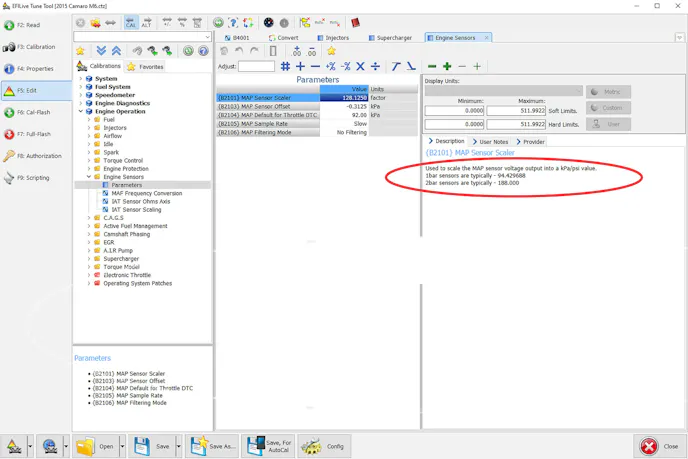
Task: Click the Config button
Action: point(324,446)
